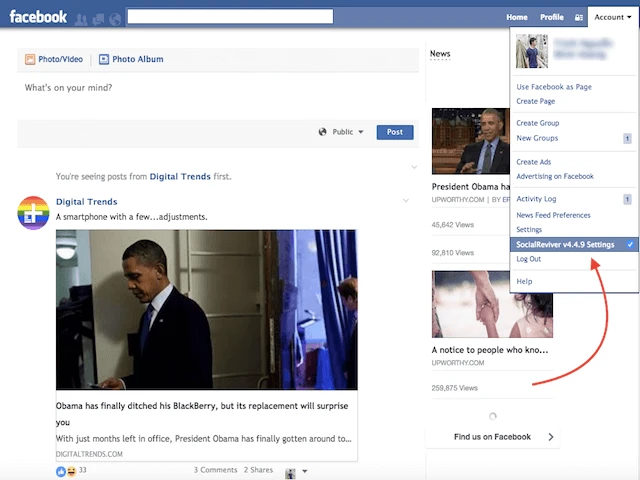Click the Photo Album icon
The height and width of the screenshot is (480, 640).
pyautogui.click(x=104, y=59)
